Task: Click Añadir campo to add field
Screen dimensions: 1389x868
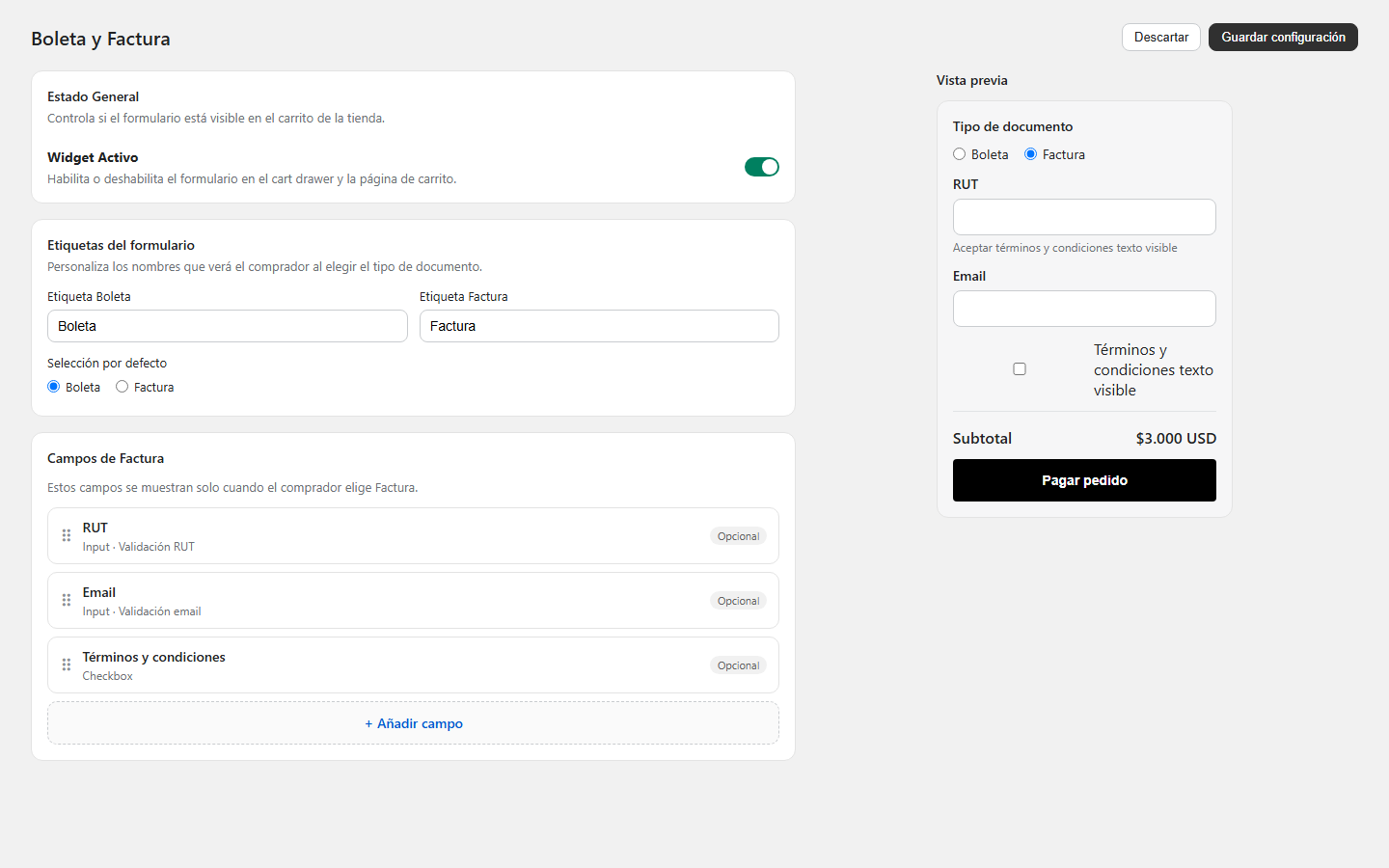Action: pyautogui.click(x=413, y=723)
